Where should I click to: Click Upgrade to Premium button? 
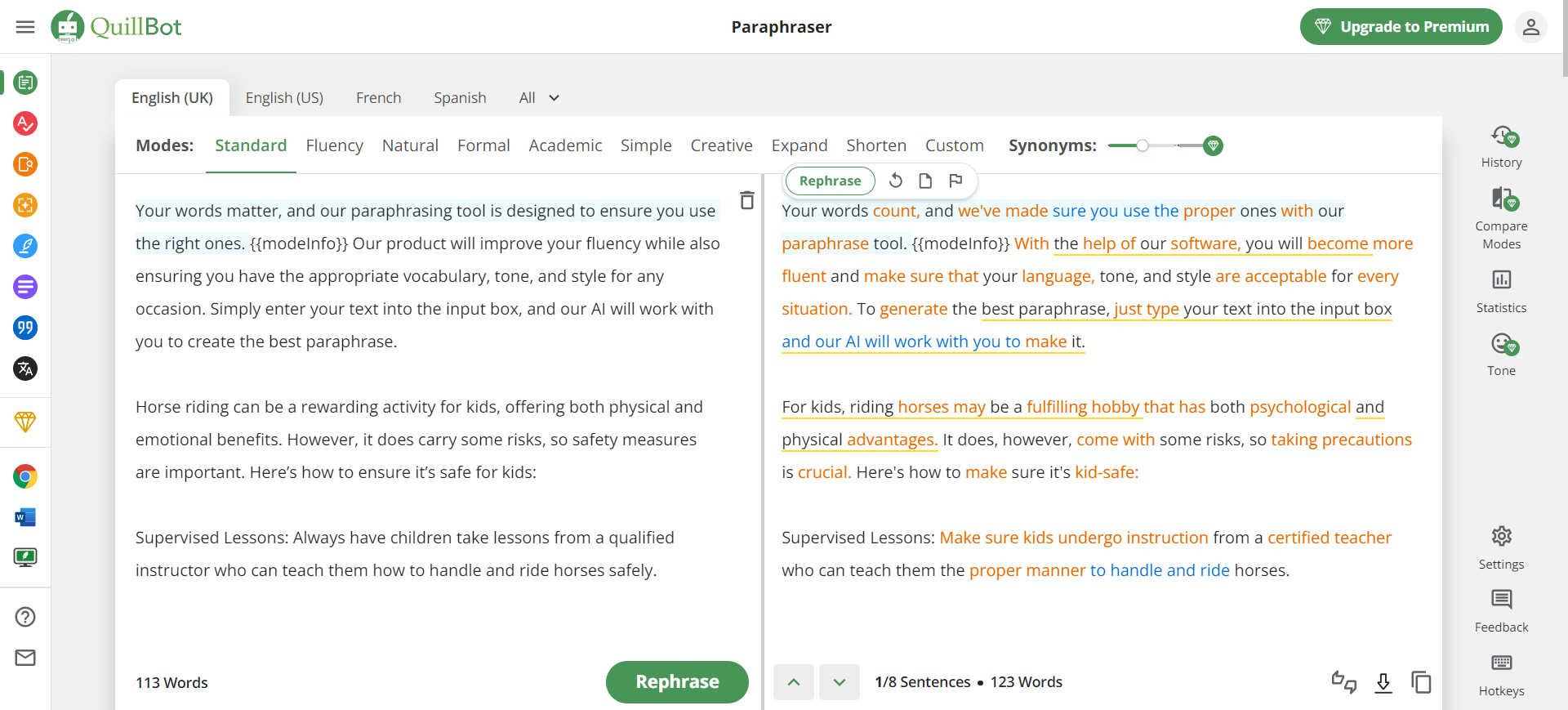tap(1401, 27)
